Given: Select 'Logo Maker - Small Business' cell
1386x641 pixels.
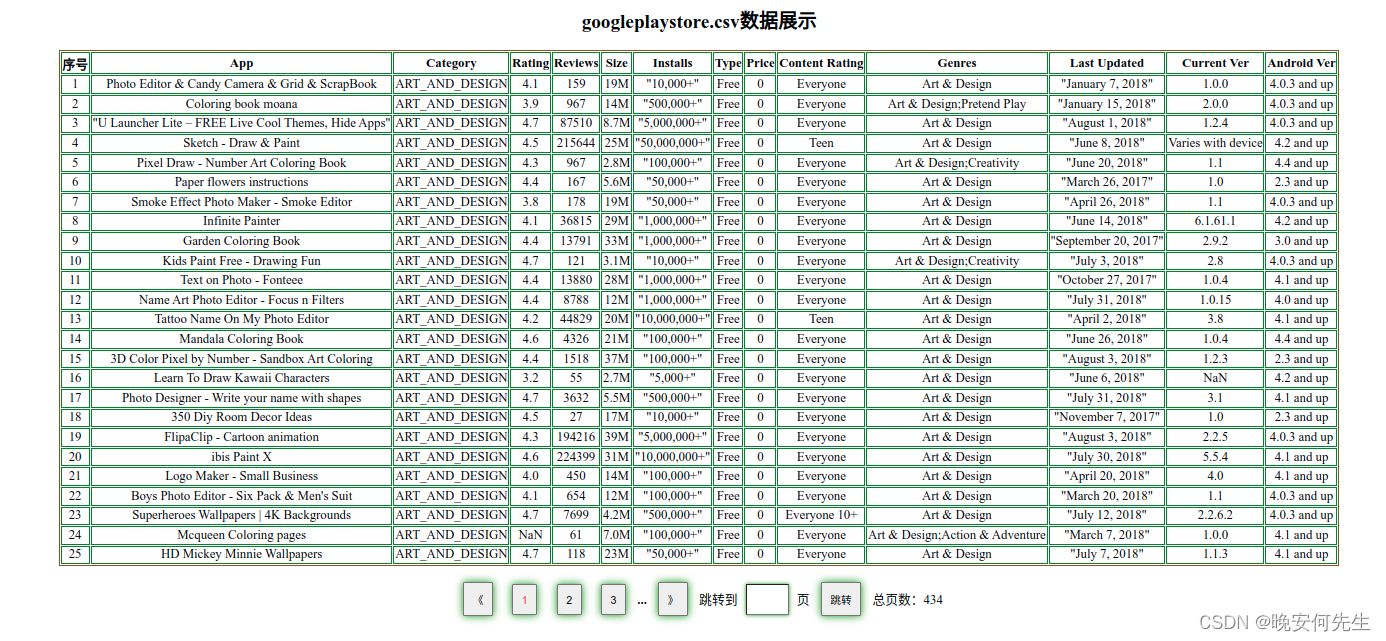Looking at the screenshot, I should (242, 476).
